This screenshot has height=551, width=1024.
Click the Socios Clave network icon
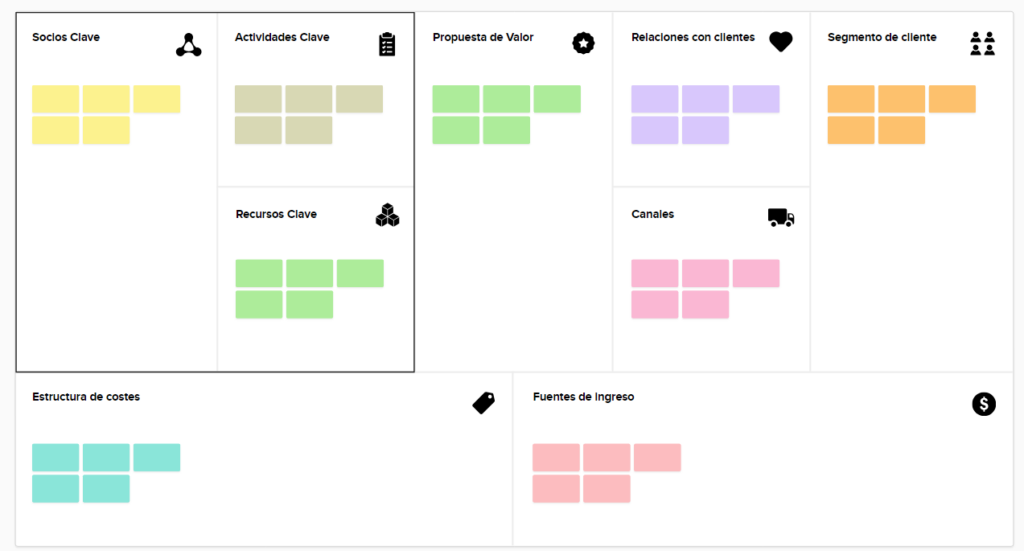click(189, 44)
